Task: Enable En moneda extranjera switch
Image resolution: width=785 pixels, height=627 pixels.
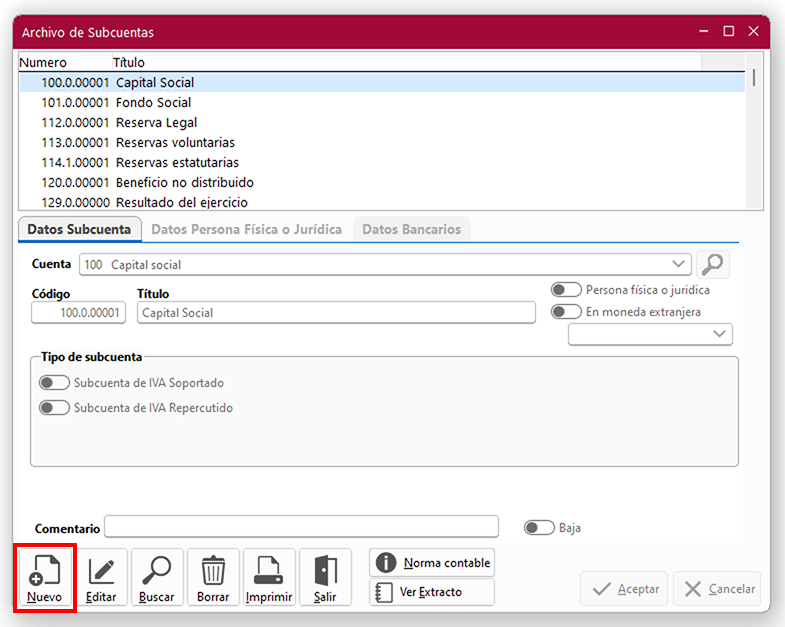Action: (566, 312)
